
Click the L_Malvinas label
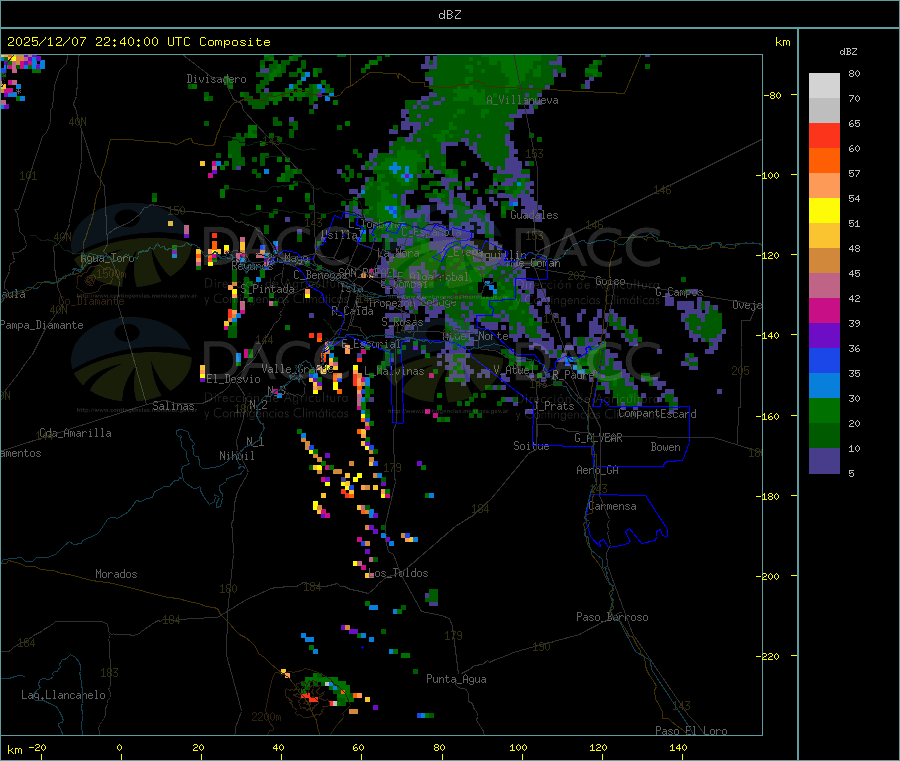click(x=394, y=371)
